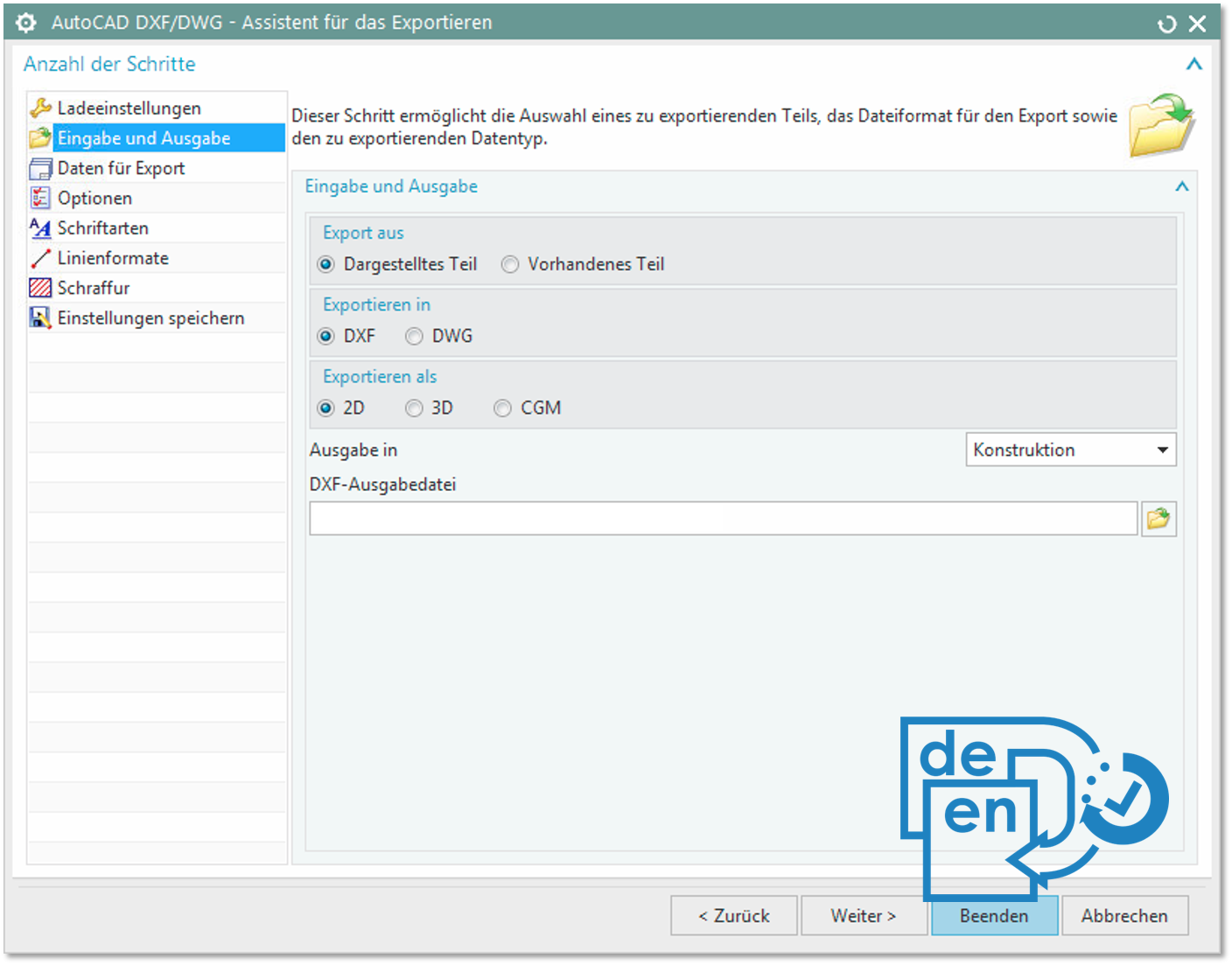This screenshot has width=1232, height=965.
Task: Click the Eingabe und Ausgabe folder icon
Action: click(x=40, y=137)
